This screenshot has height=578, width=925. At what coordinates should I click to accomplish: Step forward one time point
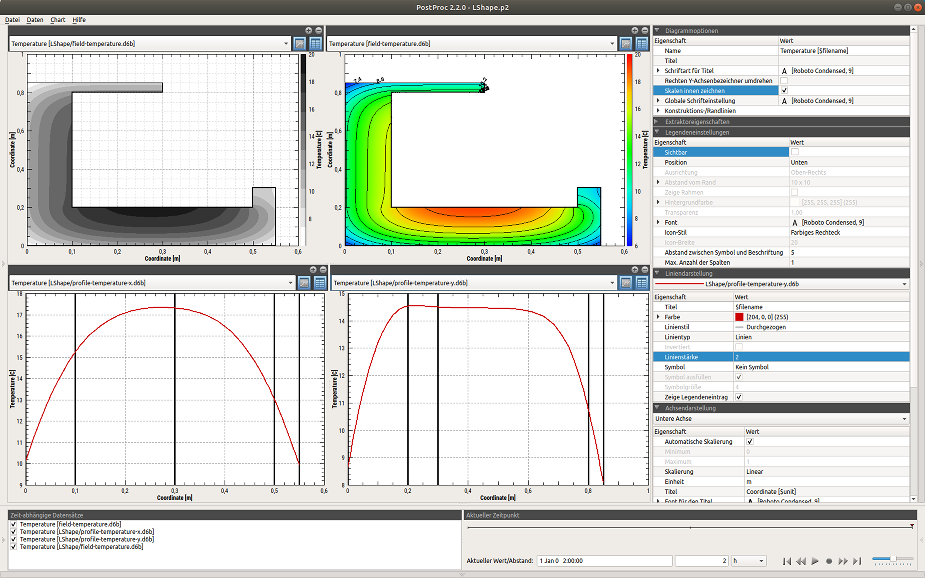(x=843, y=561)
